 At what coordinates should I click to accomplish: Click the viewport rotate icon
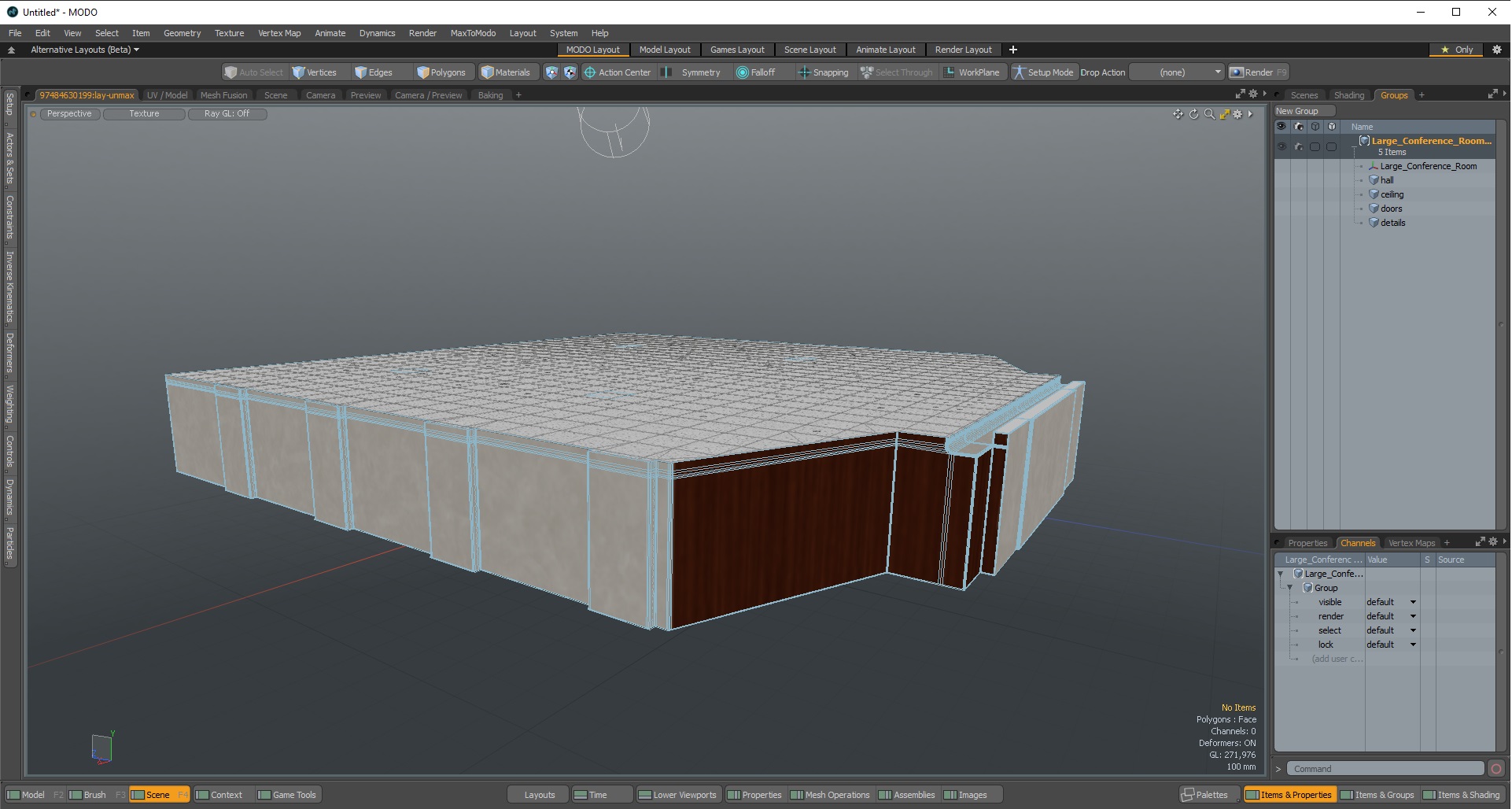pyautogui.click(x=1193, y=114)
